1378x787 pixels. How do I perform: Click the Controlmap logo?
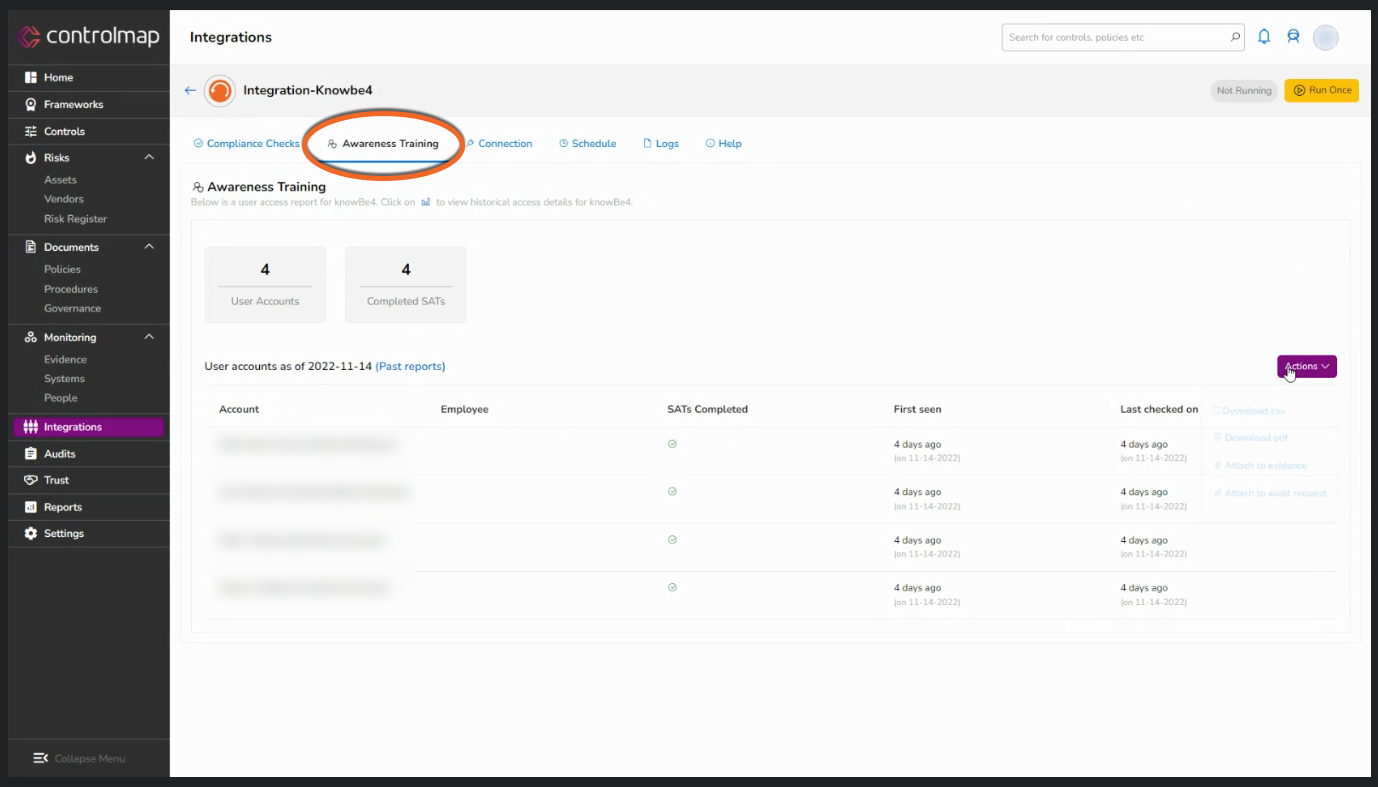(88, 37)
